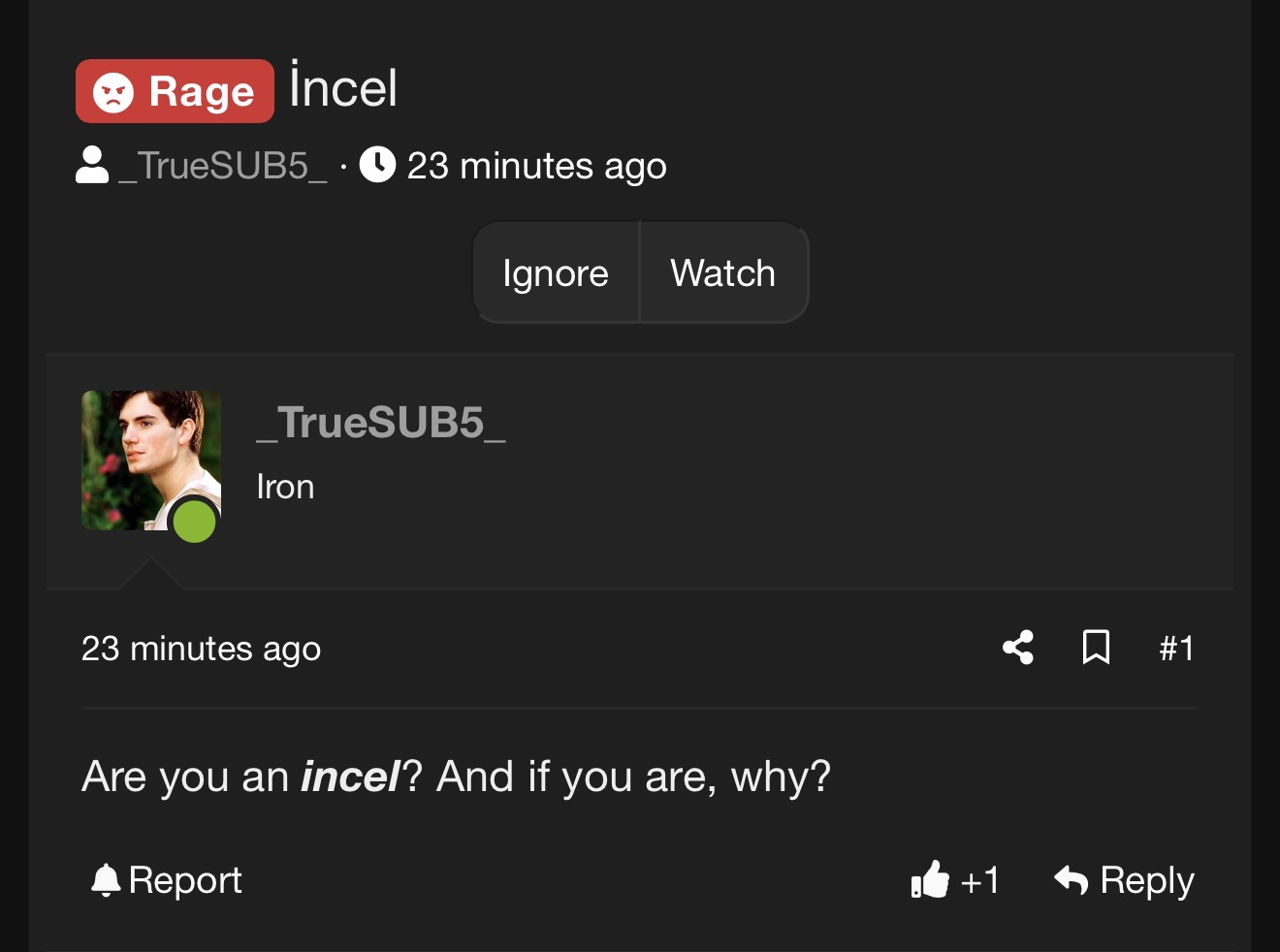View the +1 reactions count

(x=980, y=880)
